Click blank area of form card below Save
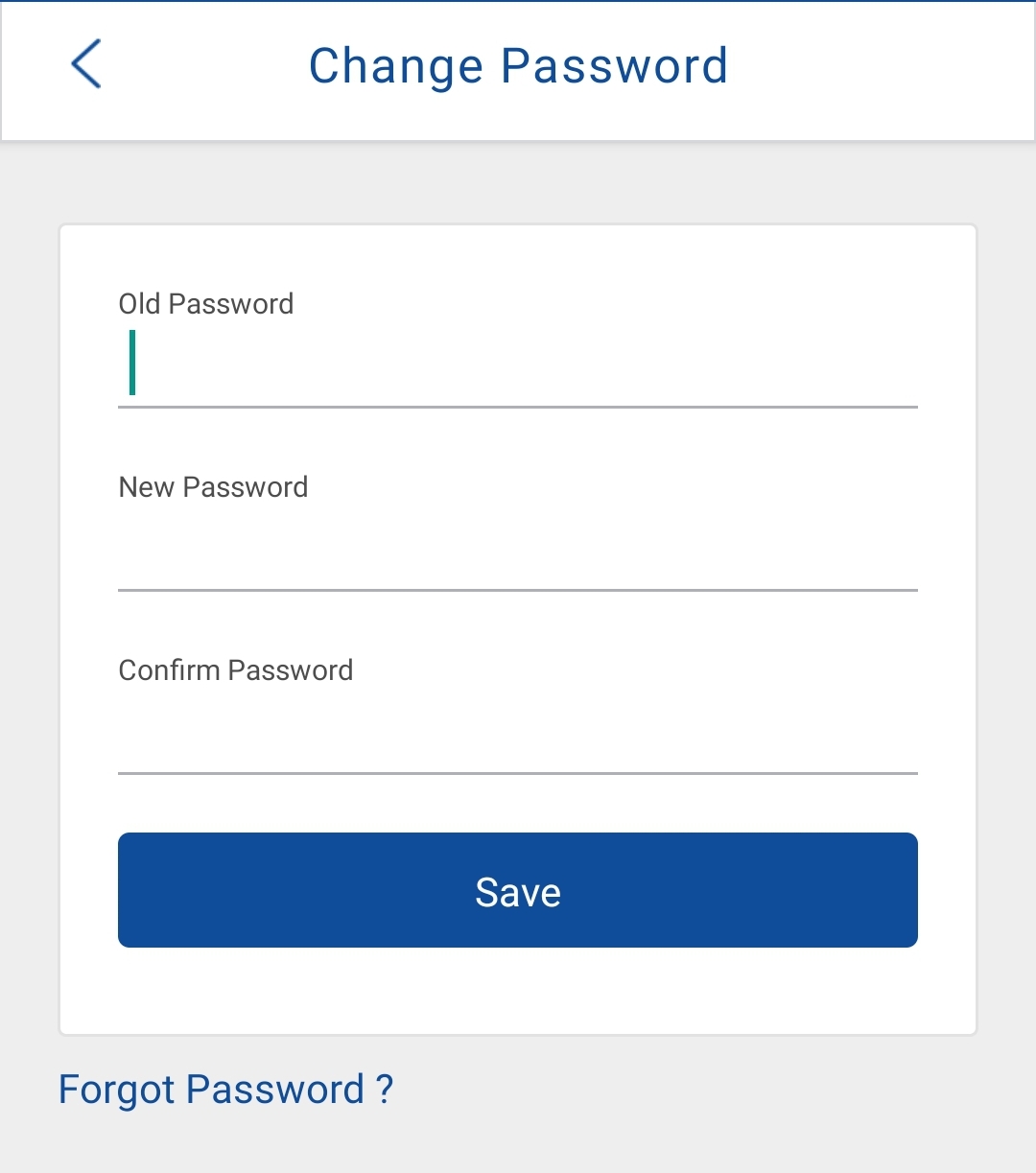1036x1173 pixels. (518, 993)
